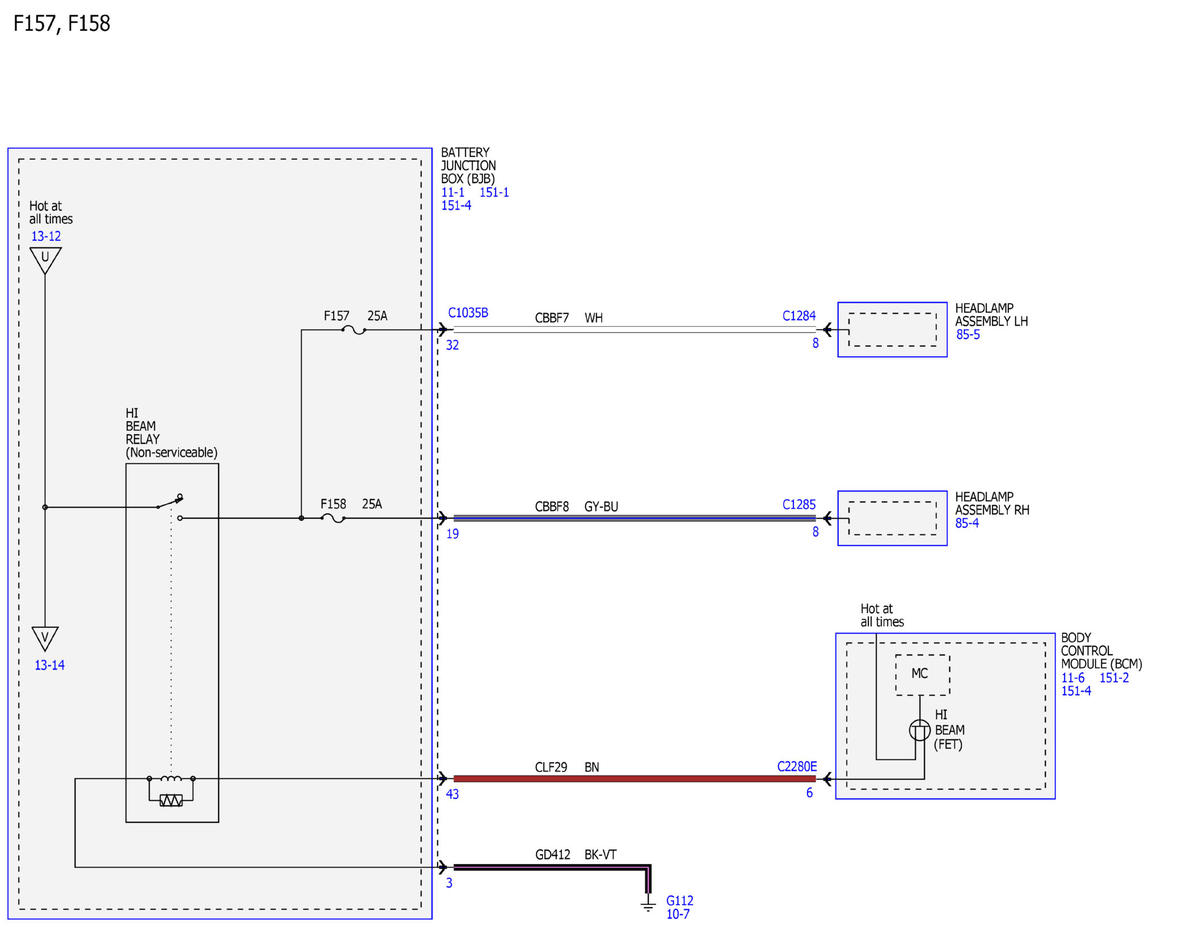
Task: Click the HI BEAM relay coil symbol
Action: [170, 778]
